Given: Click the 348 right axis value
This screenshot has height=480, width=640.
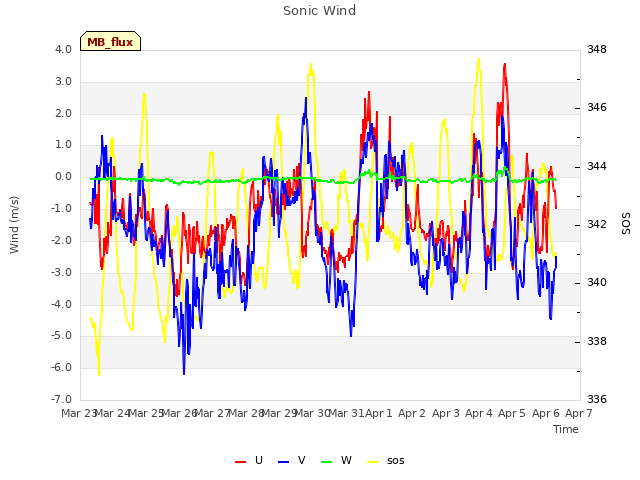Looking at the screenshot, I should (597, 50).
